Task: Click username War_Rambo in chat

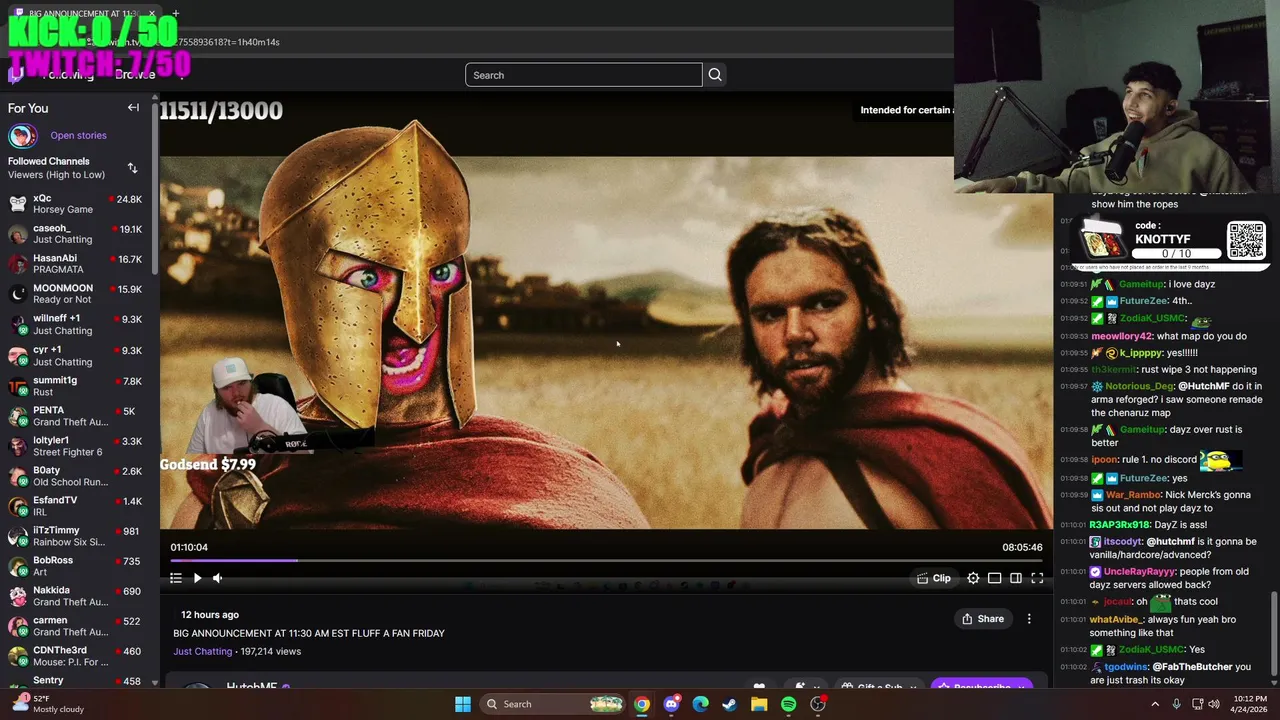Action: click(x=1132, y=494)
